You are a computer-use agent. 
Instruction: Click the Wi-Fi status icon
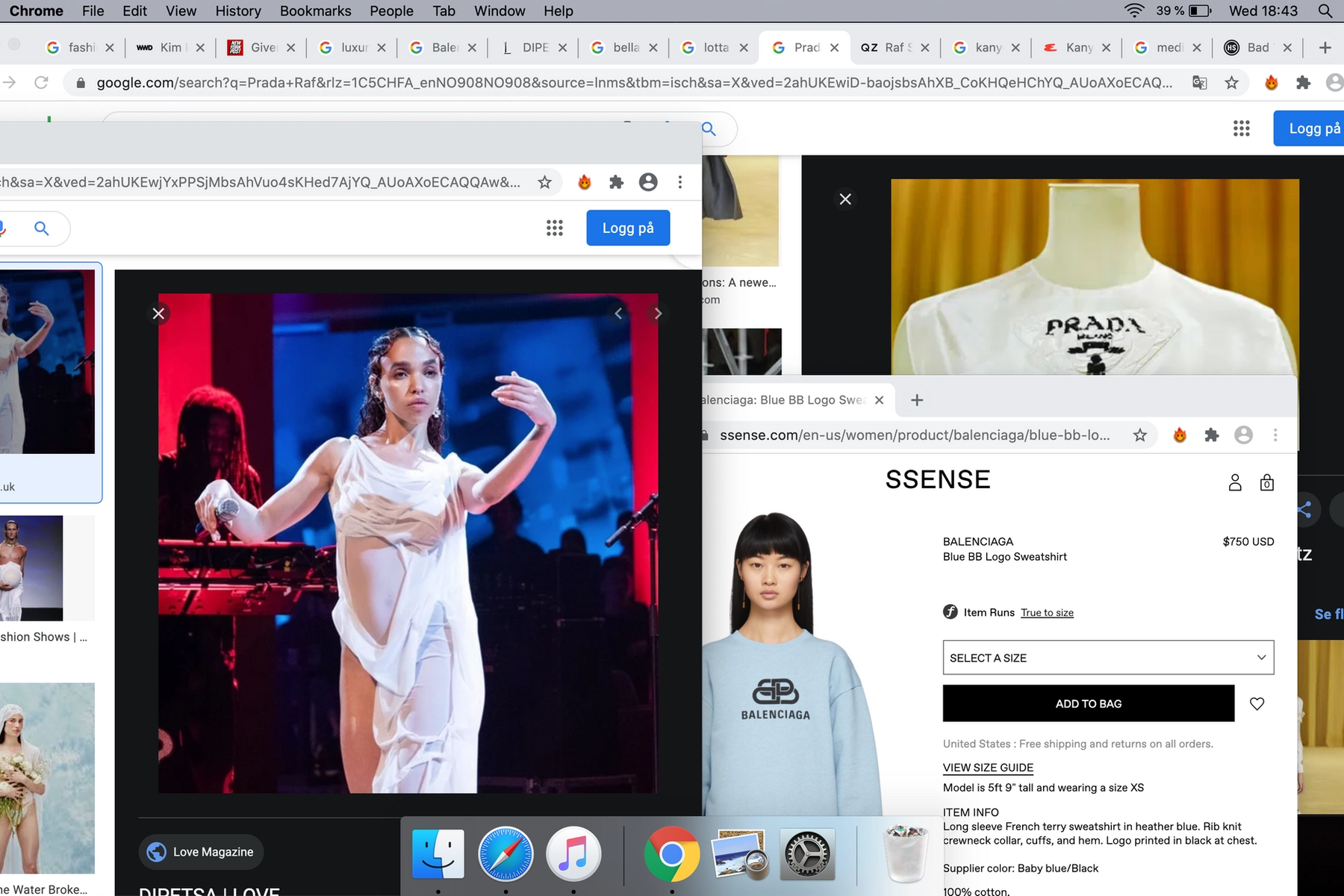coord(1134,10)
